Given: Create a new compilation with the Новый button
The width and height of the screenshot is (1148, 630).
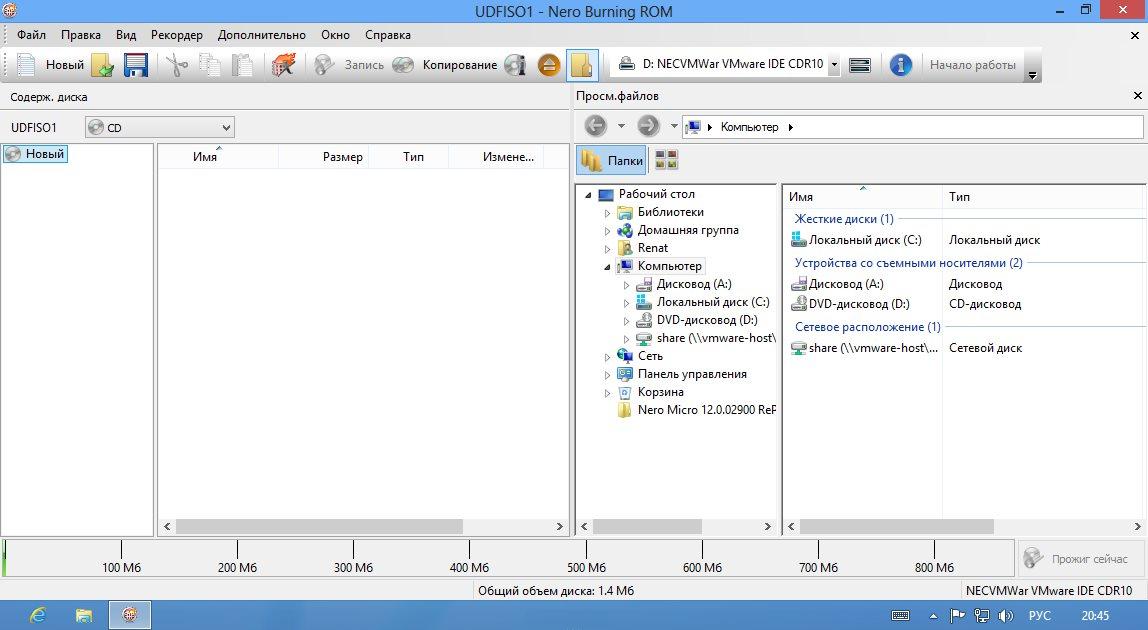Looking at the screenshot, I should (x=51, y=64).
